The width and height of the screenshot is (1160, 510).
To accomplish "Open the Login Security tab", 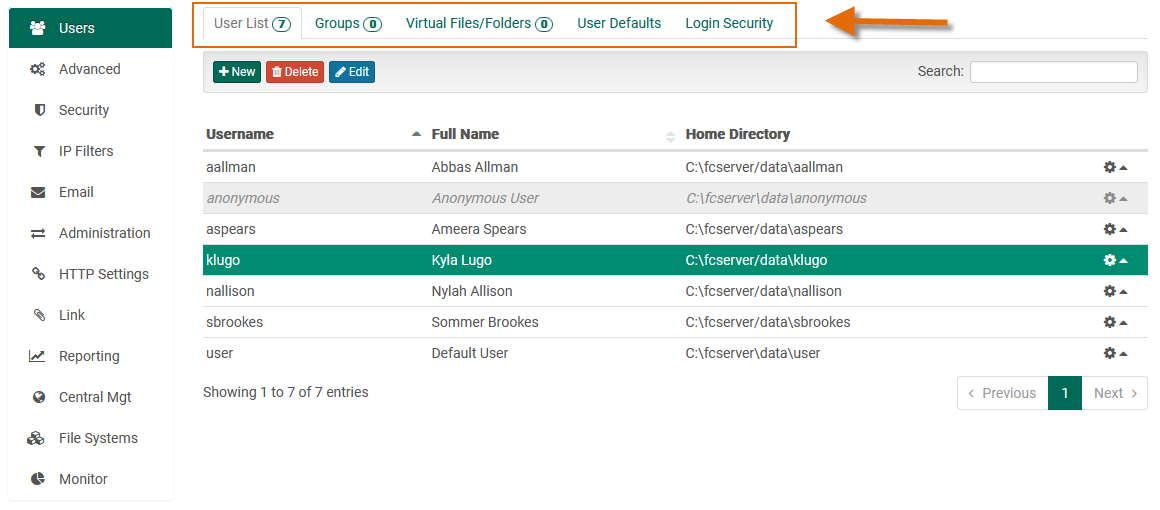I will point(729,23).
